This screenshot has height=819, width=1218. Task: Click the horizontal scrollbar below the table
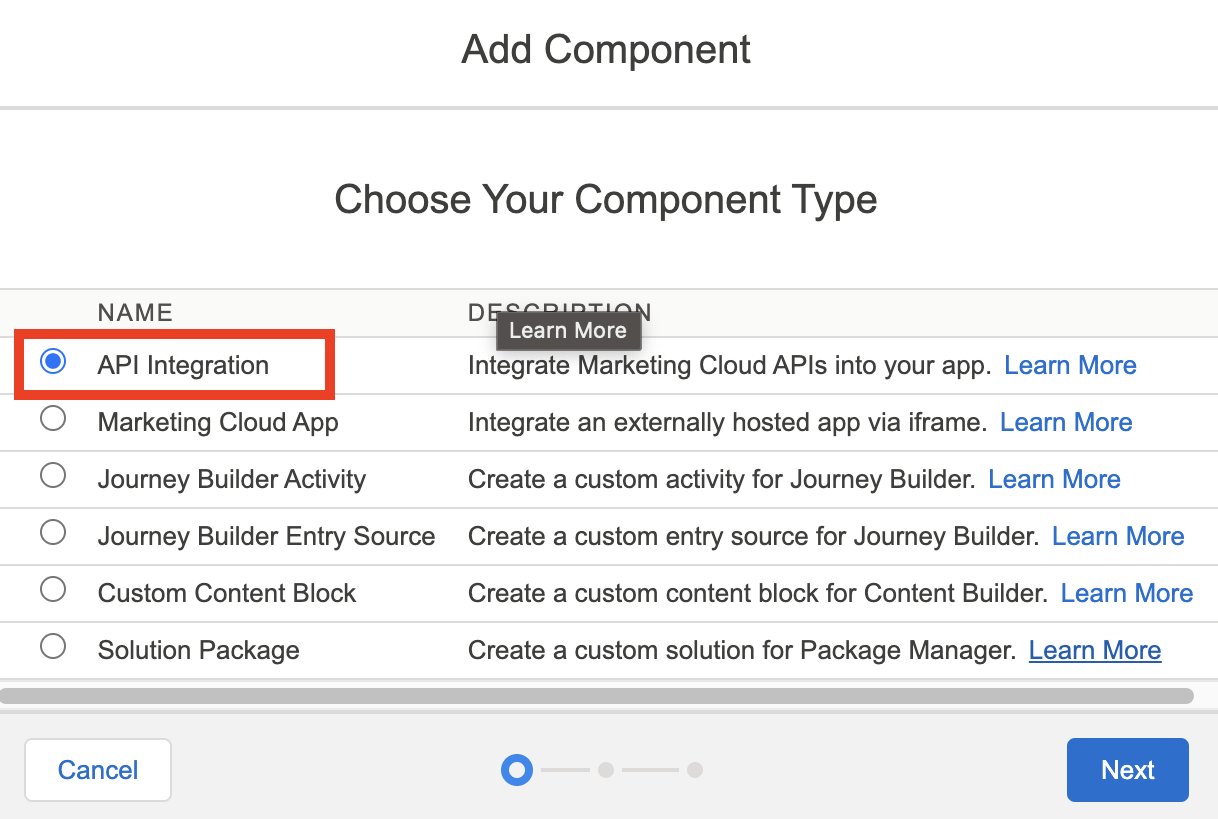597,695
